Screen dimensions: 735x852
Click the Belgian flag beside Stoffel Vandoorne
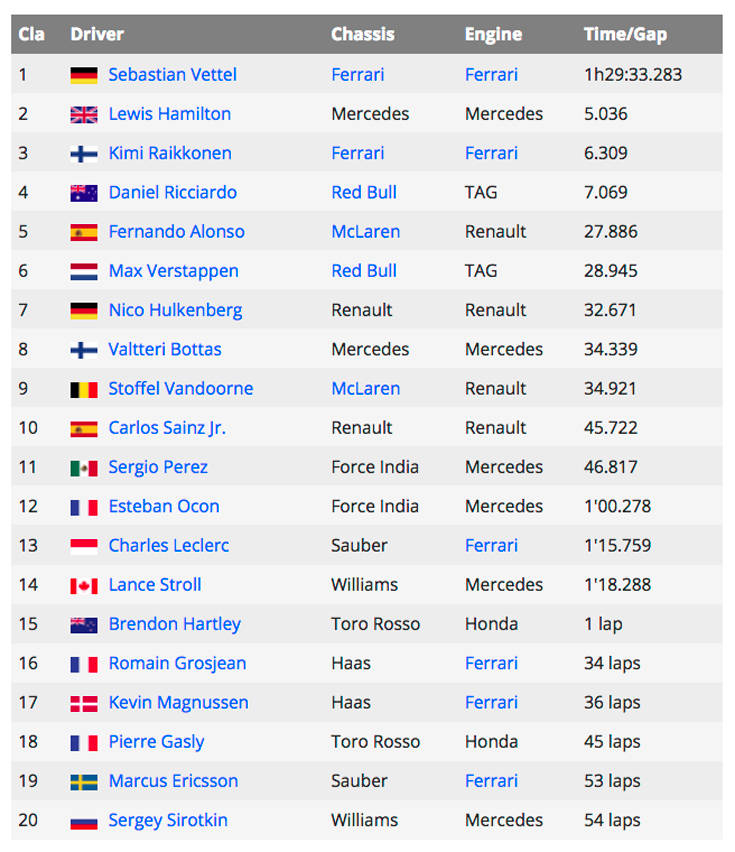[x=84, y=389]
